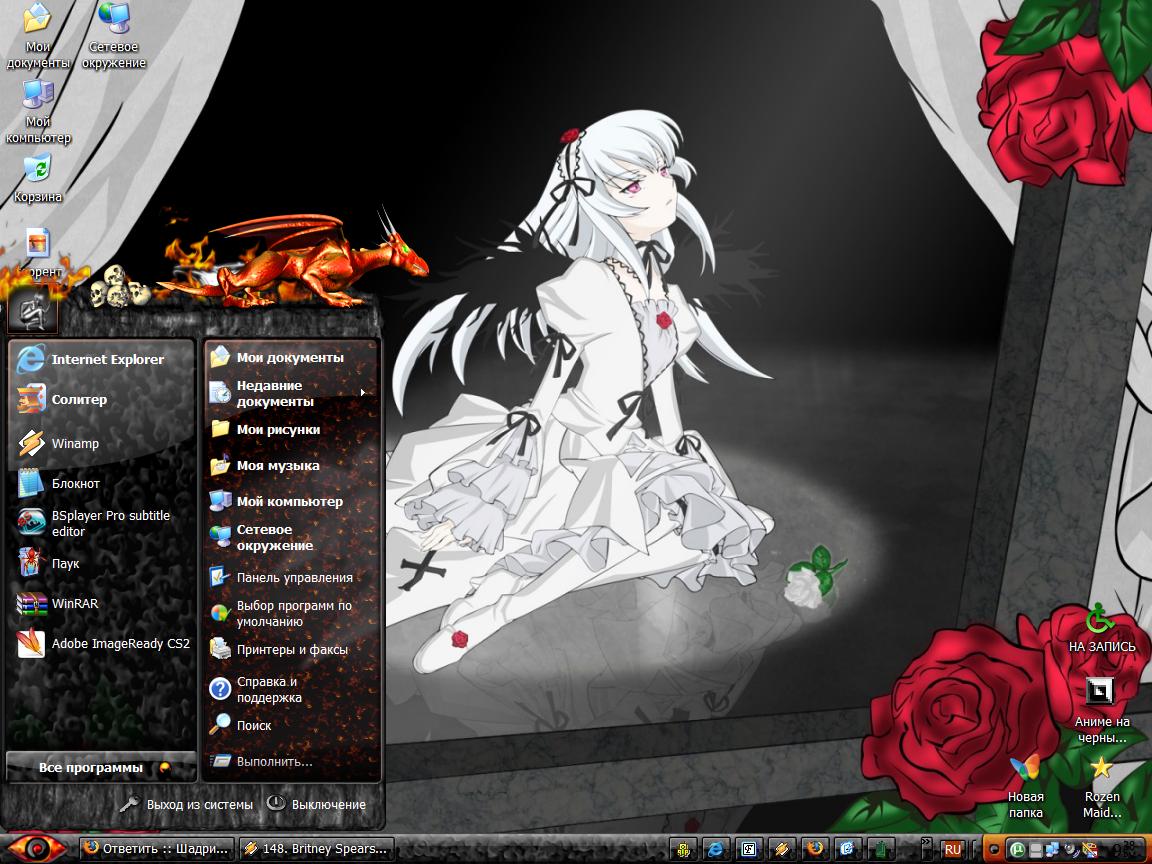Launch Adobe ImageReady CS2
Viewport: 1152px width, 864px height.
point(102,644)
